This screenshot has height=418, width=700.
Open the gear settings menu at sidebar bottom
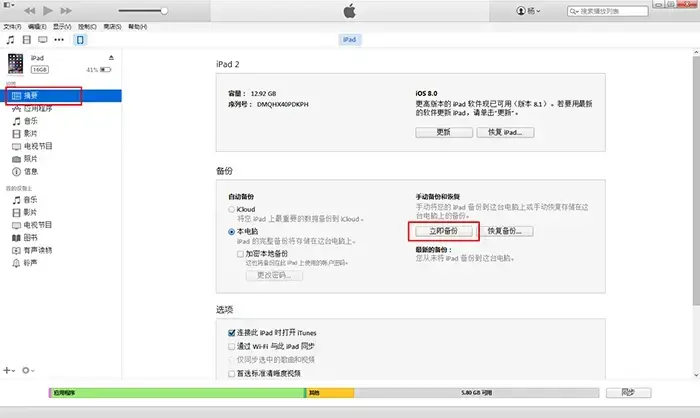click(28, 370)
